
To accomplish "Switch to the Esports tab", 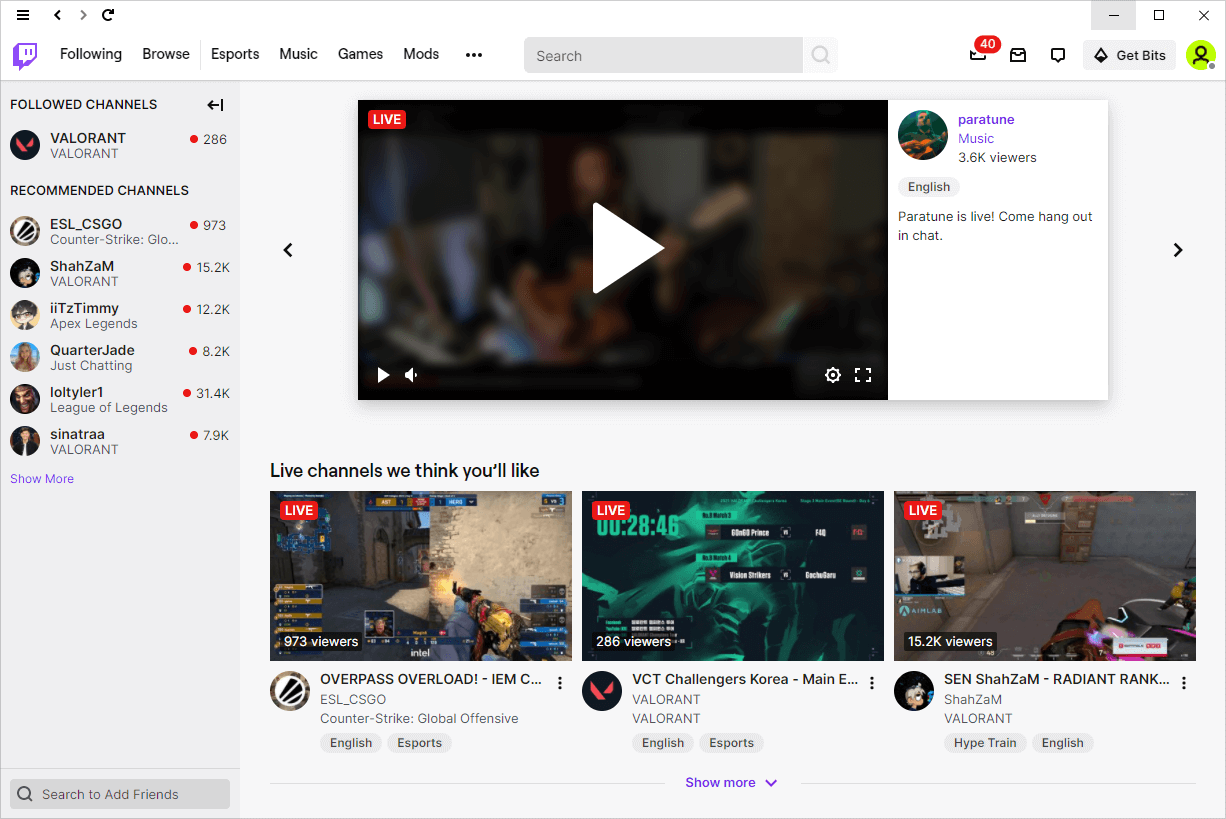I will tap(235, 54).
